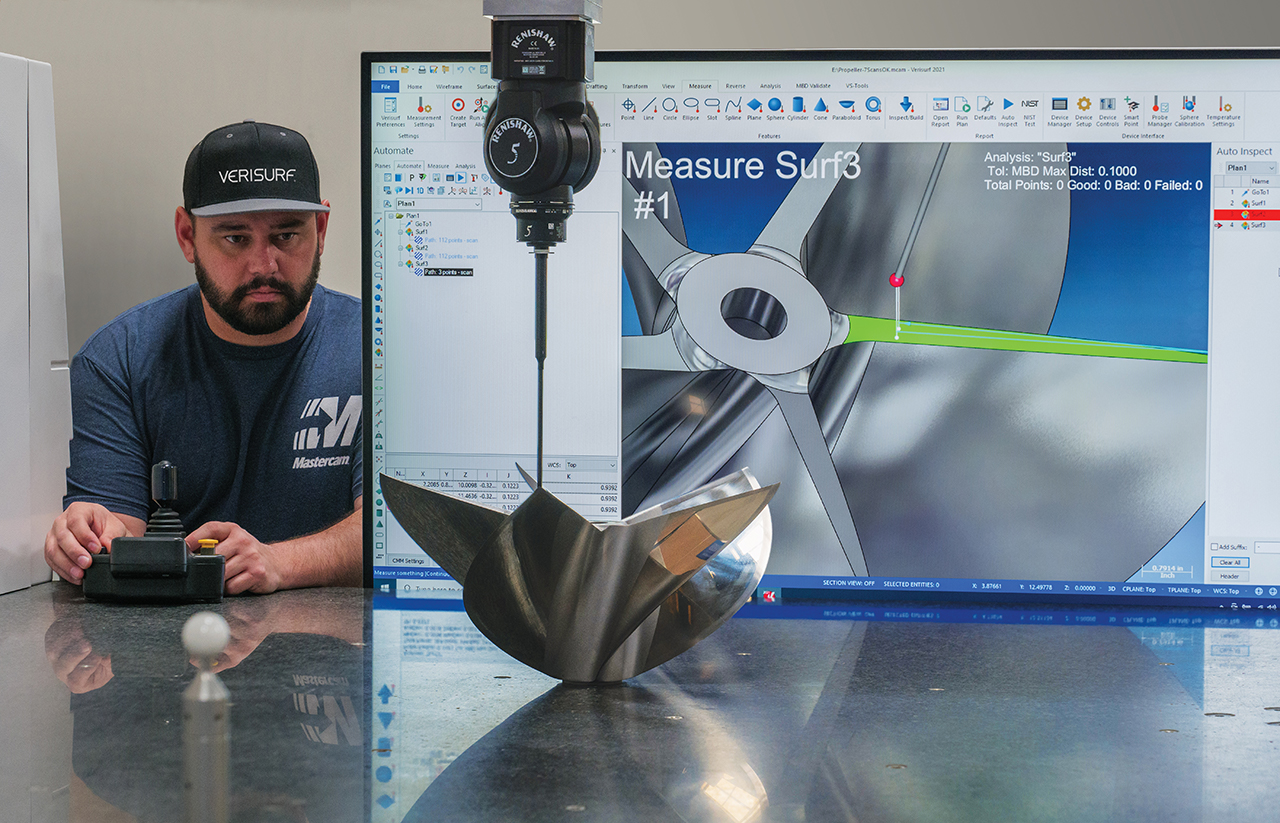This screenshot has width=1280, height=823.
Task: Open Temperature Settings
Action: coord(1224,111)
